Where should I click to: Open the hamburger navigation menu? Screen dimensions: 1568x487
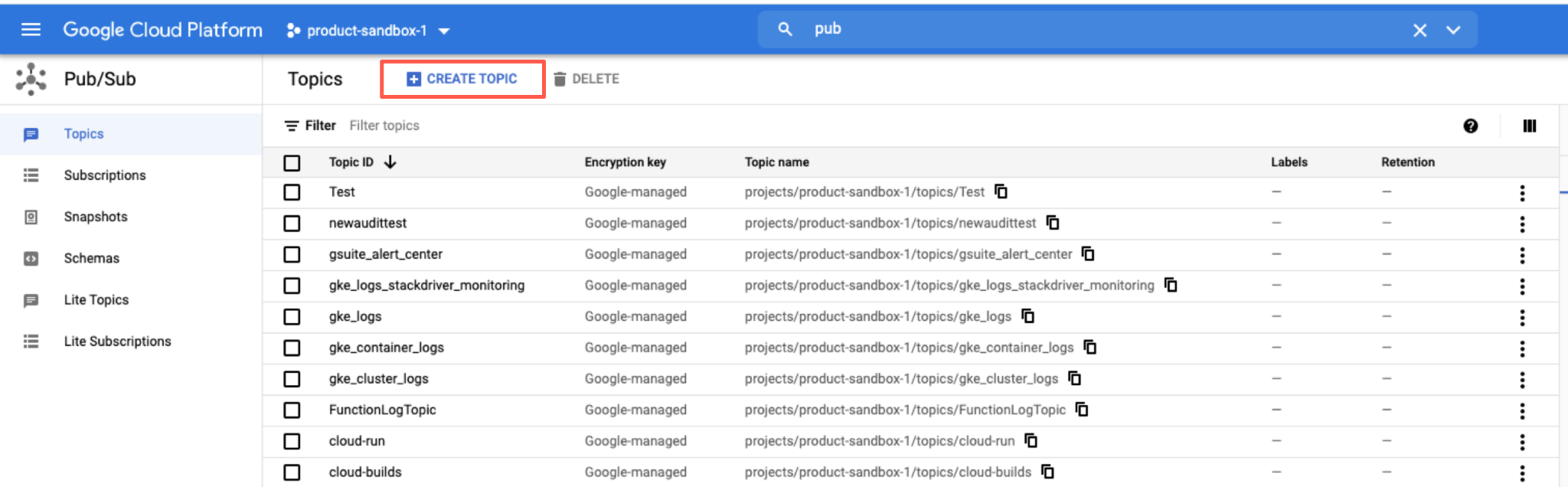[31, 30]
